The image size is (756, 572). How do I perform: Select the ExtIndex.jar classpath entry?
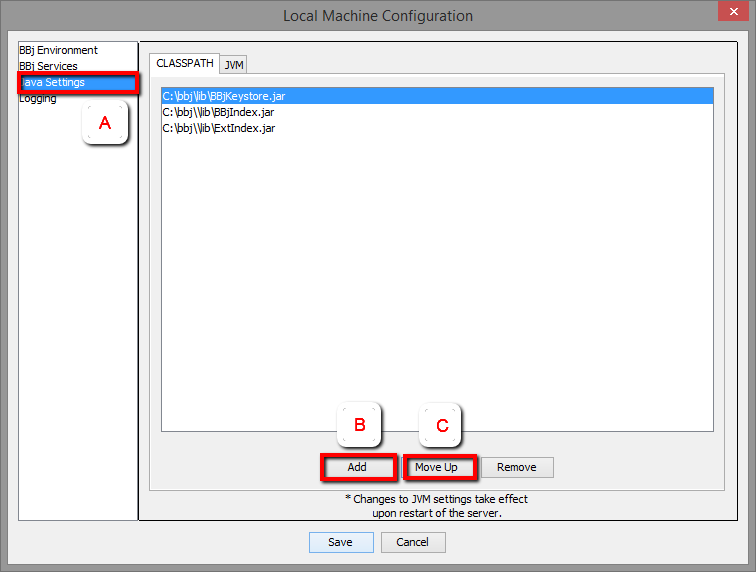[219, 128]
